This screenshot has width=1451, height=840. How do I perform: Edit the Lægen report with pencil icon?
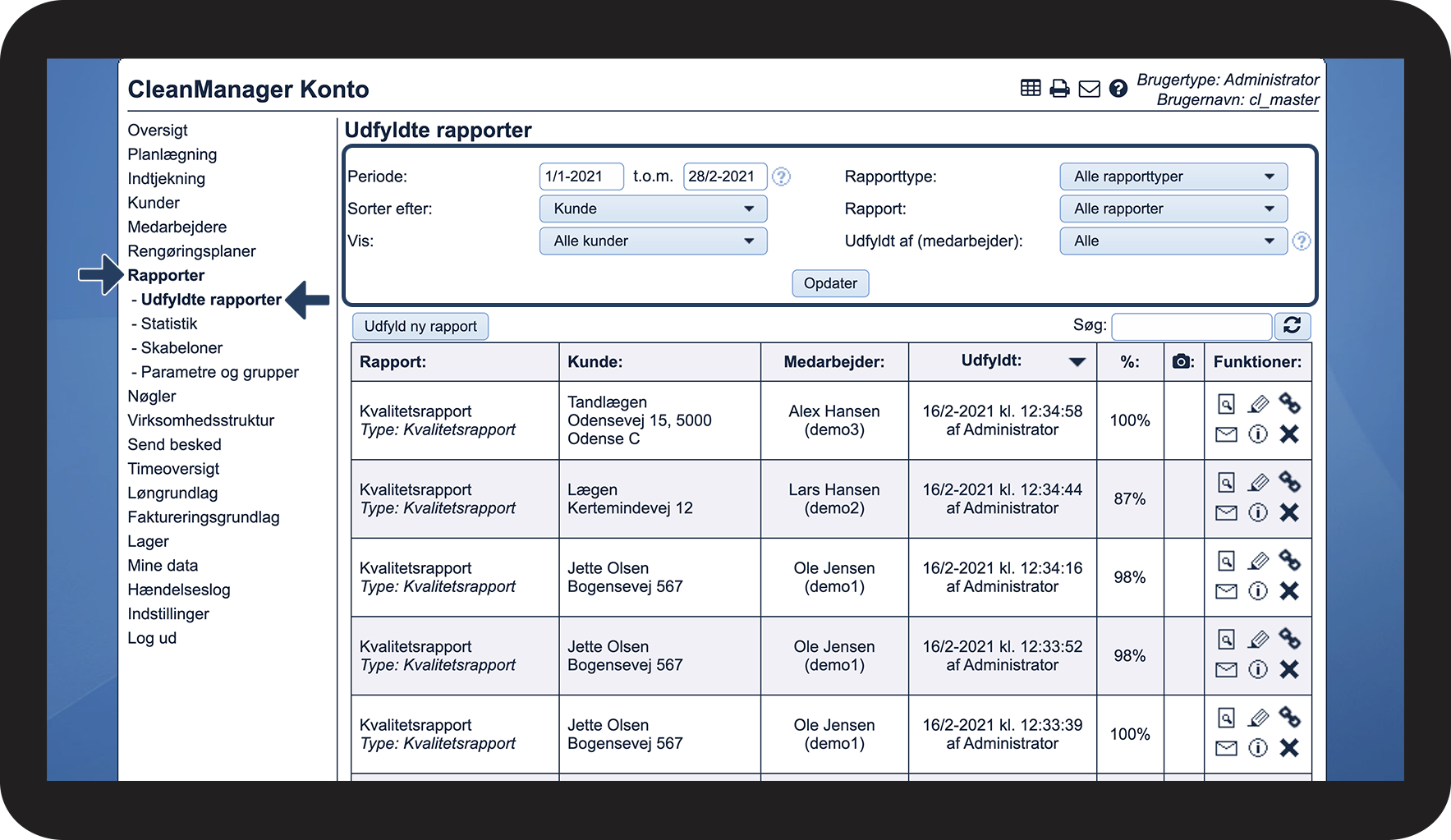click(1258, 483)
